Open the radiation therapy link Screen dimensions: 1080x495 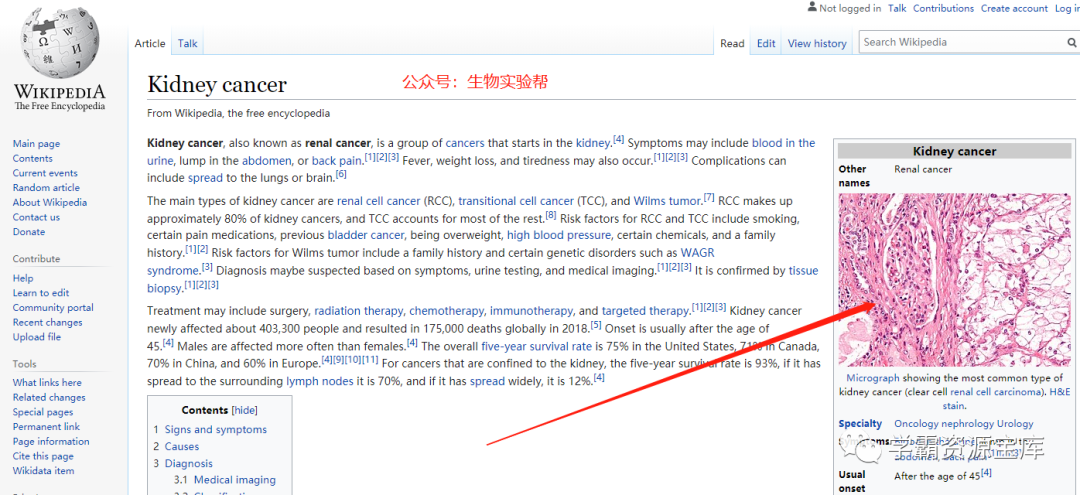coord(358,310)
